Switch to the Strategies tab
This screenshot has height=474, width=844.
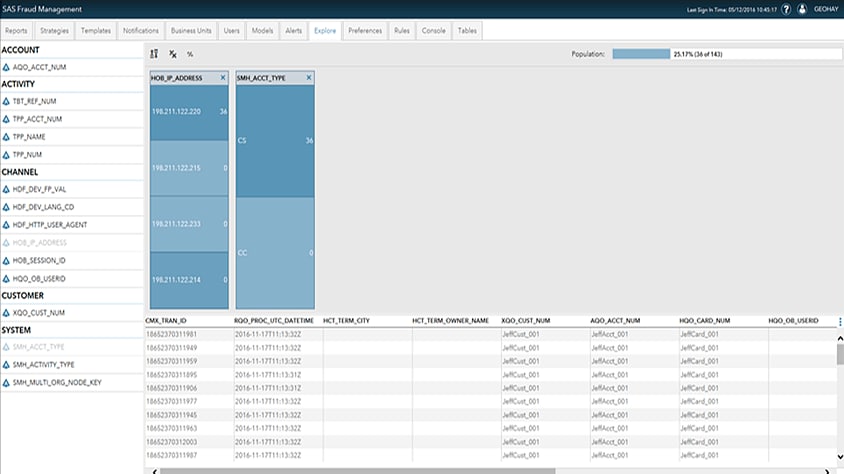(x=54, y=31)
